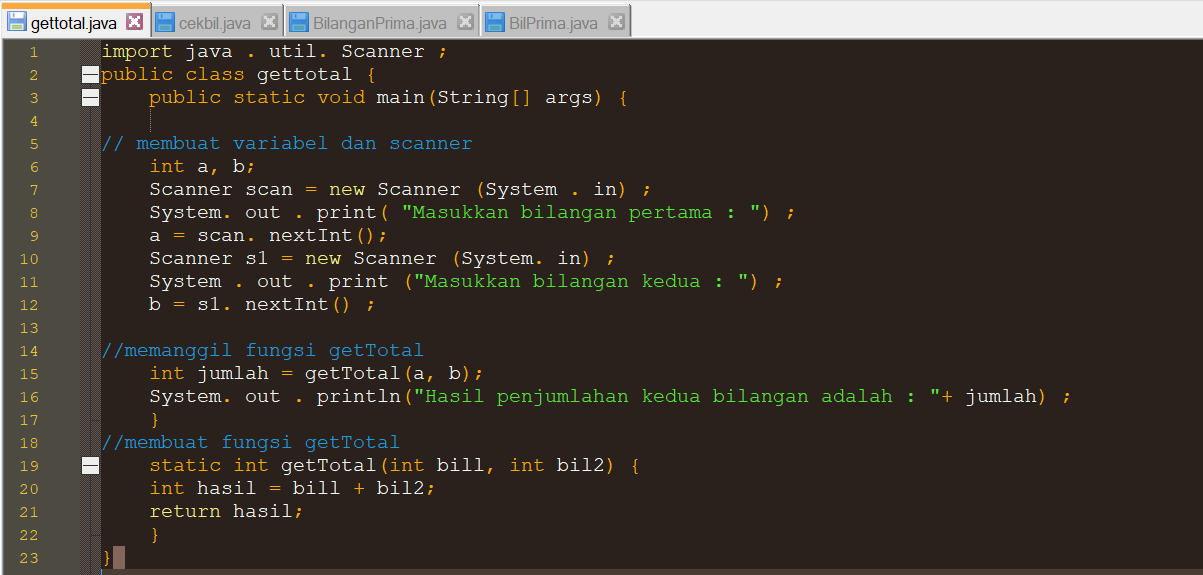Click line number 23 in the margin

[28, 558]
